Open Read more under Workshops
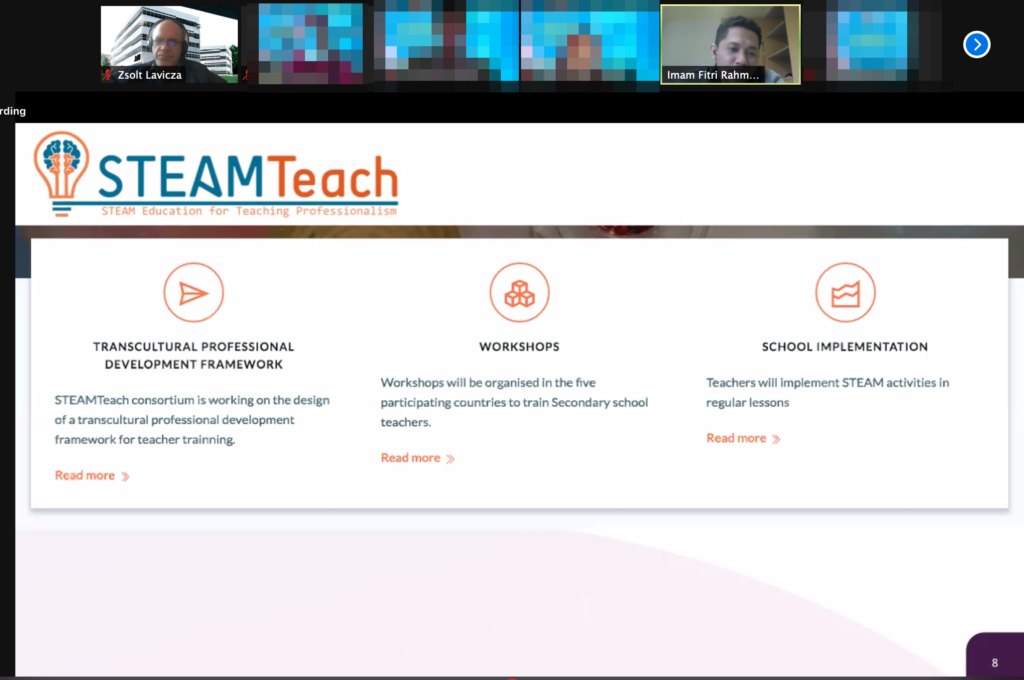The image size is (1024, 680). tap(410, 458)
